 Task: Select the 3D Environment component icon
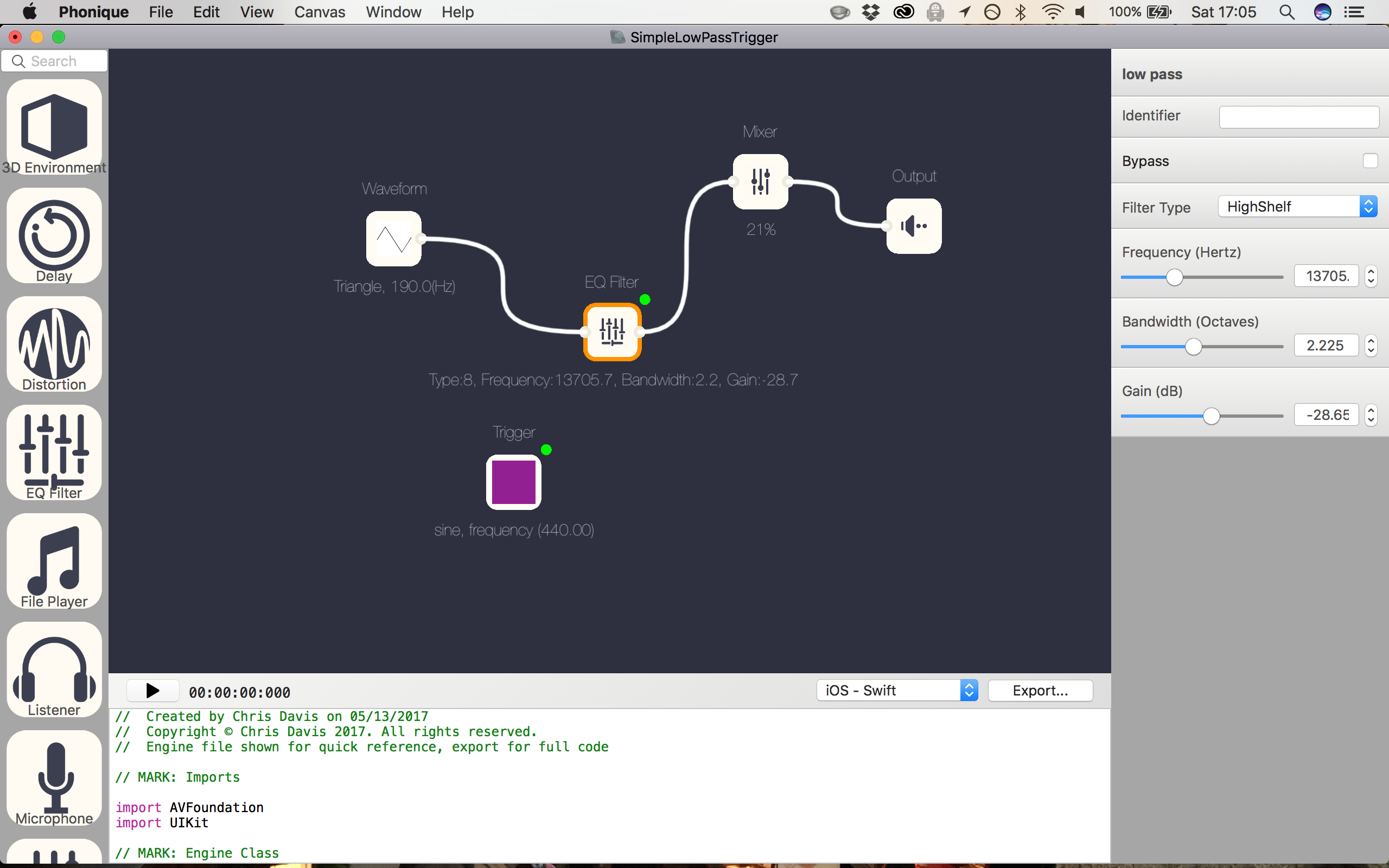(x=54, y=127)
